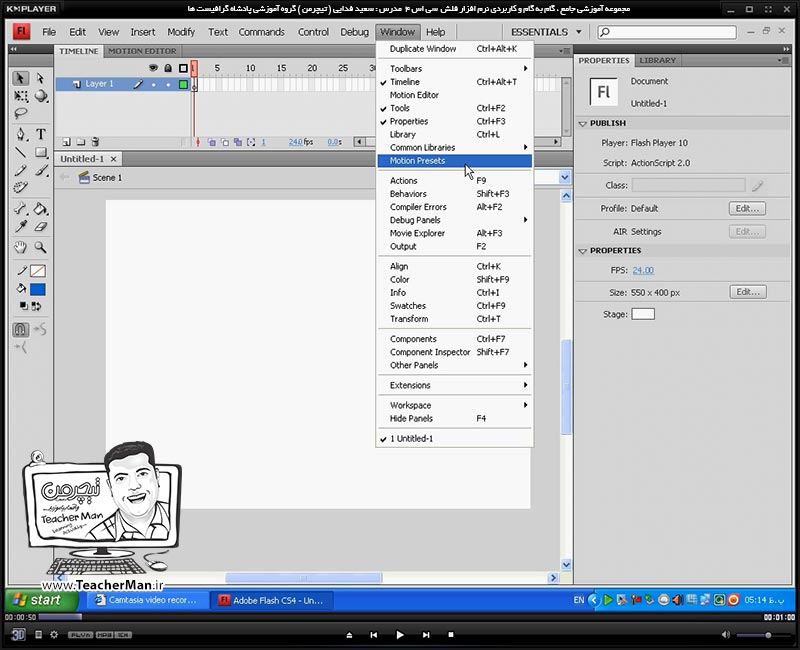
Task: Toggle Show/Hide All Layers eye icon
Action: 153,68
